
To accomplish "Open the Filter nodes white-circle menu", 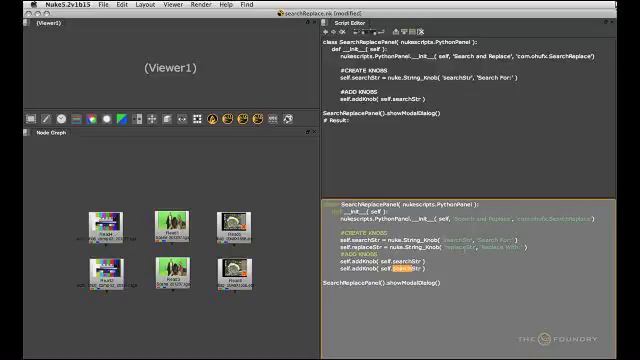I will coord(107,119).
